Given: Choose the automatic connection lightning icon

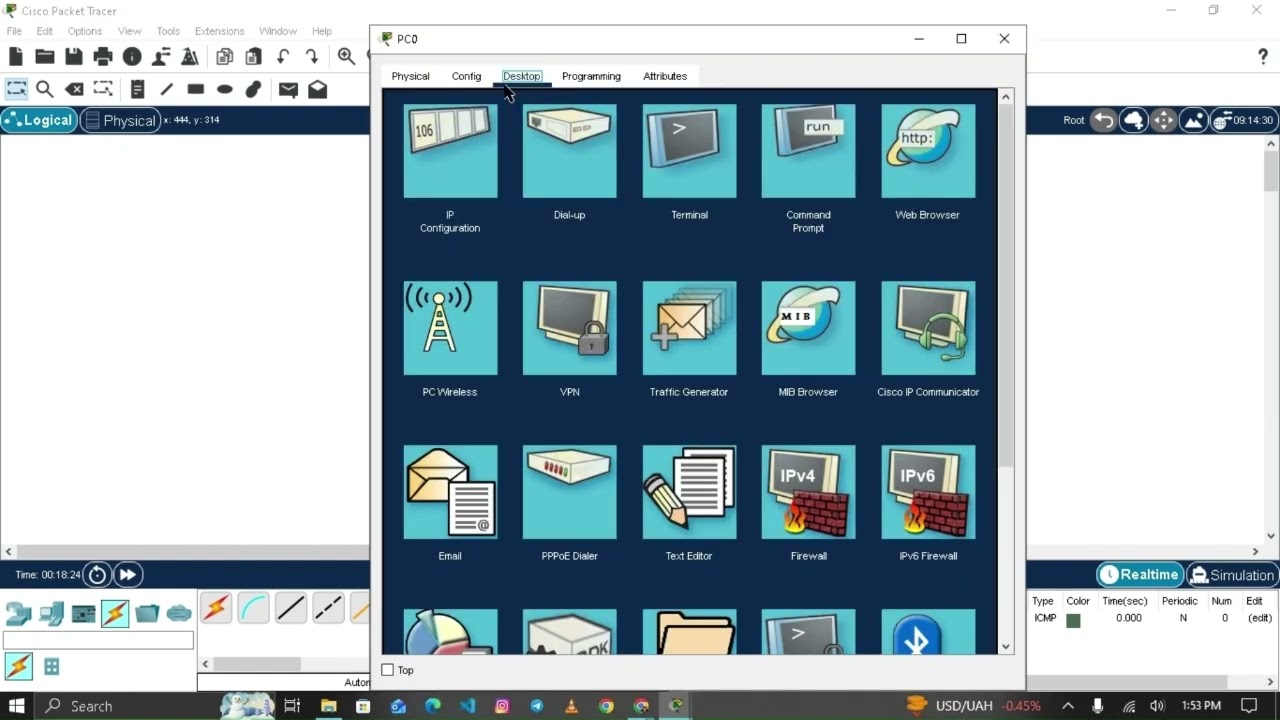Looking at the screenshot, I should tap(215, 607).
